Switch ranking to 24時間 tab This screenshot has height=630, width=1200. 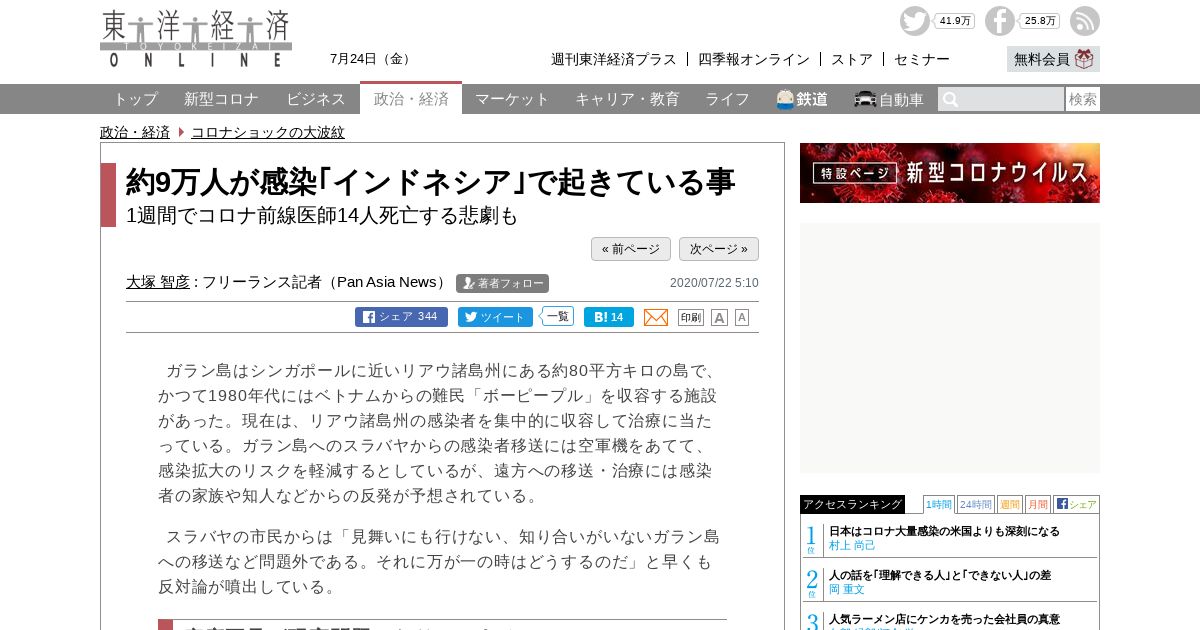(x=975, y=504)
